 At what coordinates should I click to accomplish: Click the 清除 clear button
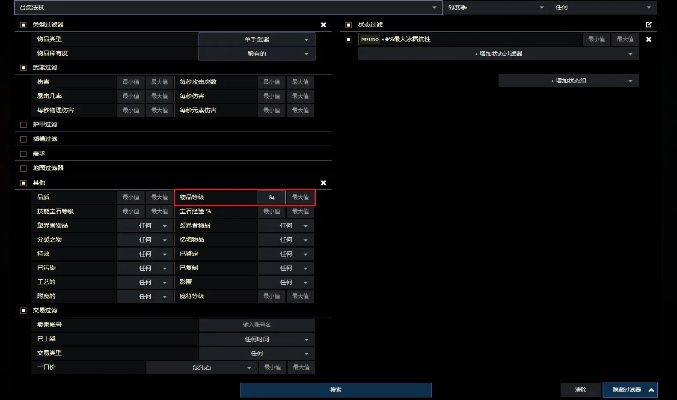(580, 389)
